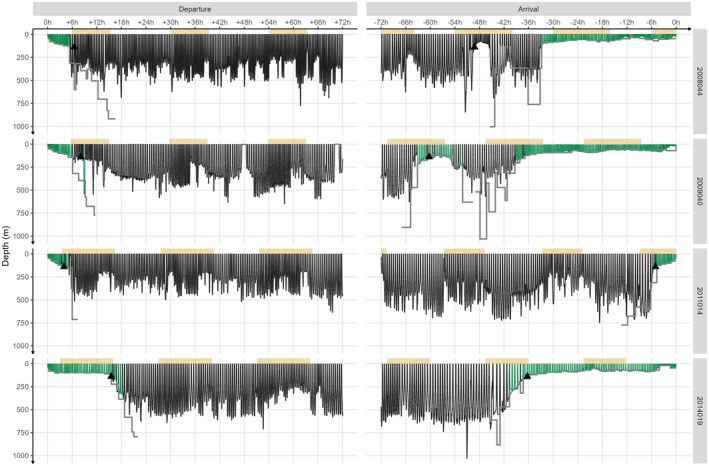Image resolution: width=709 pixels, height=466 pixels.
Task: Click the -12h tick label
Action: pos(627,22)
